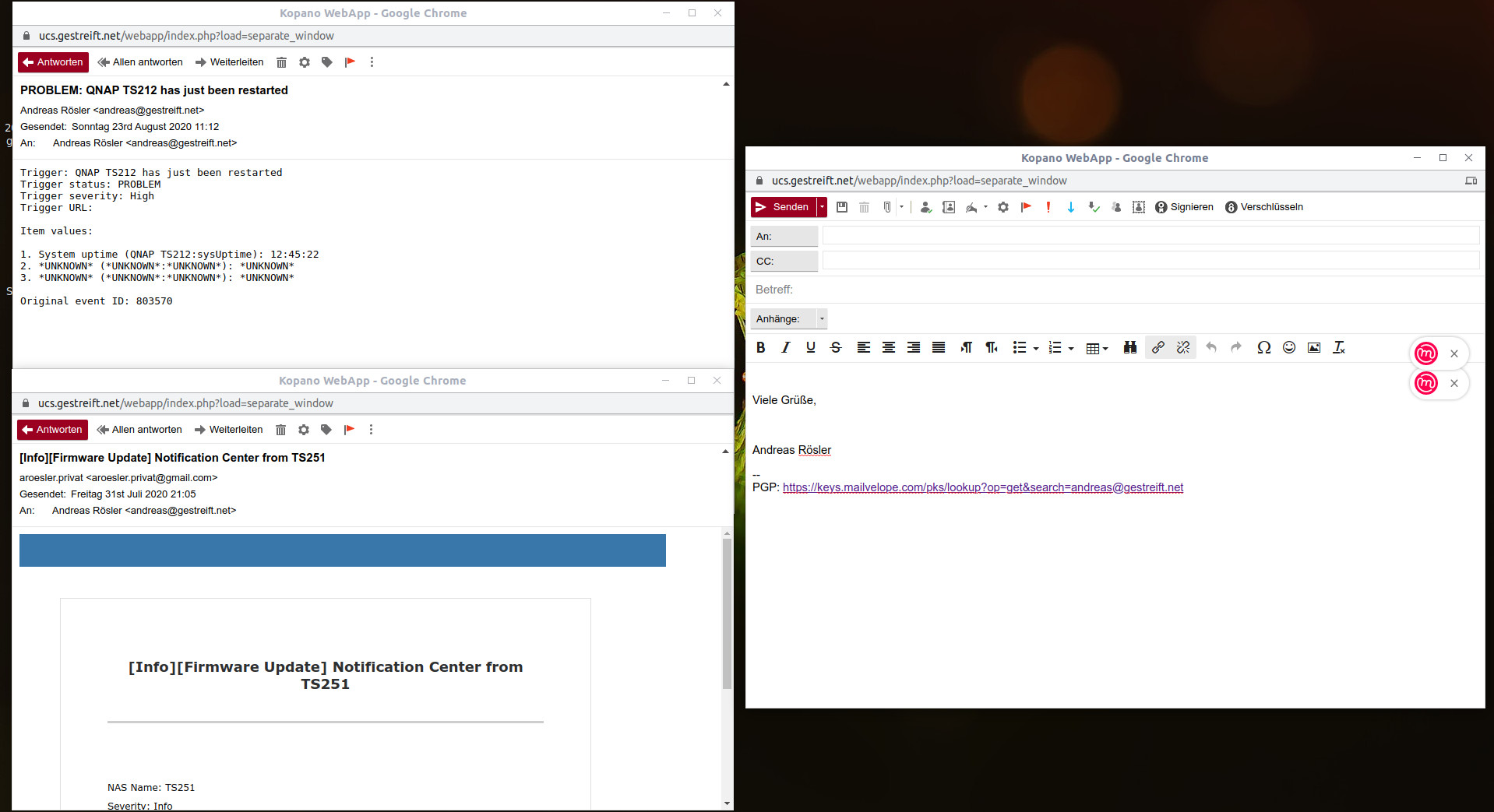Attach a file using the paperclip icon
The width and height of the screenshot is (1494, 812).
click(x=887, y=207)
